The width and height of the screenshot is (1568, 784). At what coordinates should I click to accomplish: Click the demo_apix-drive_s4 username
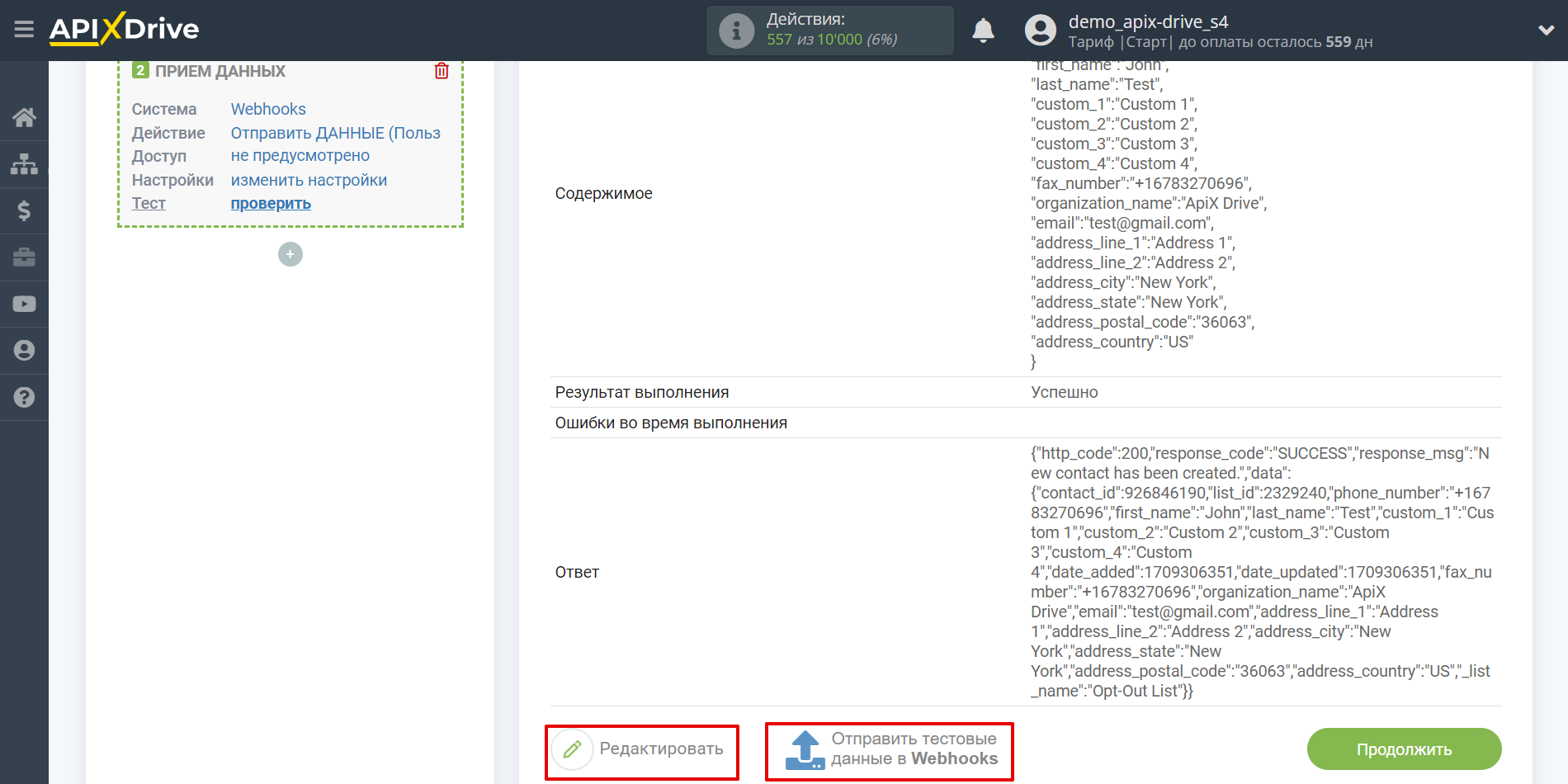pyautogui.click(x=1148, y=21)
